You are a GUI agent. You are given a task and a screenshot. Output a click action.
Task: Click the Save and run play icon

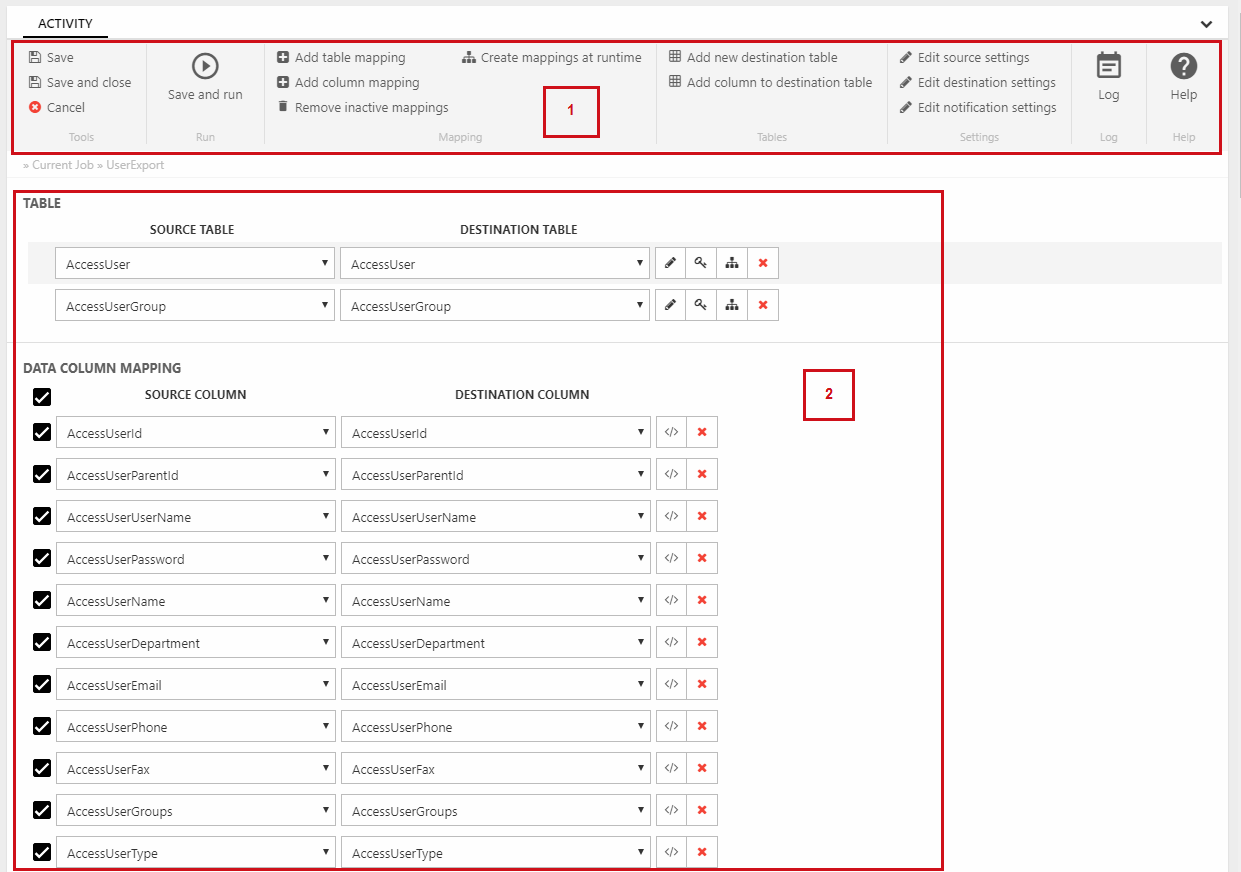pos(205,66)
